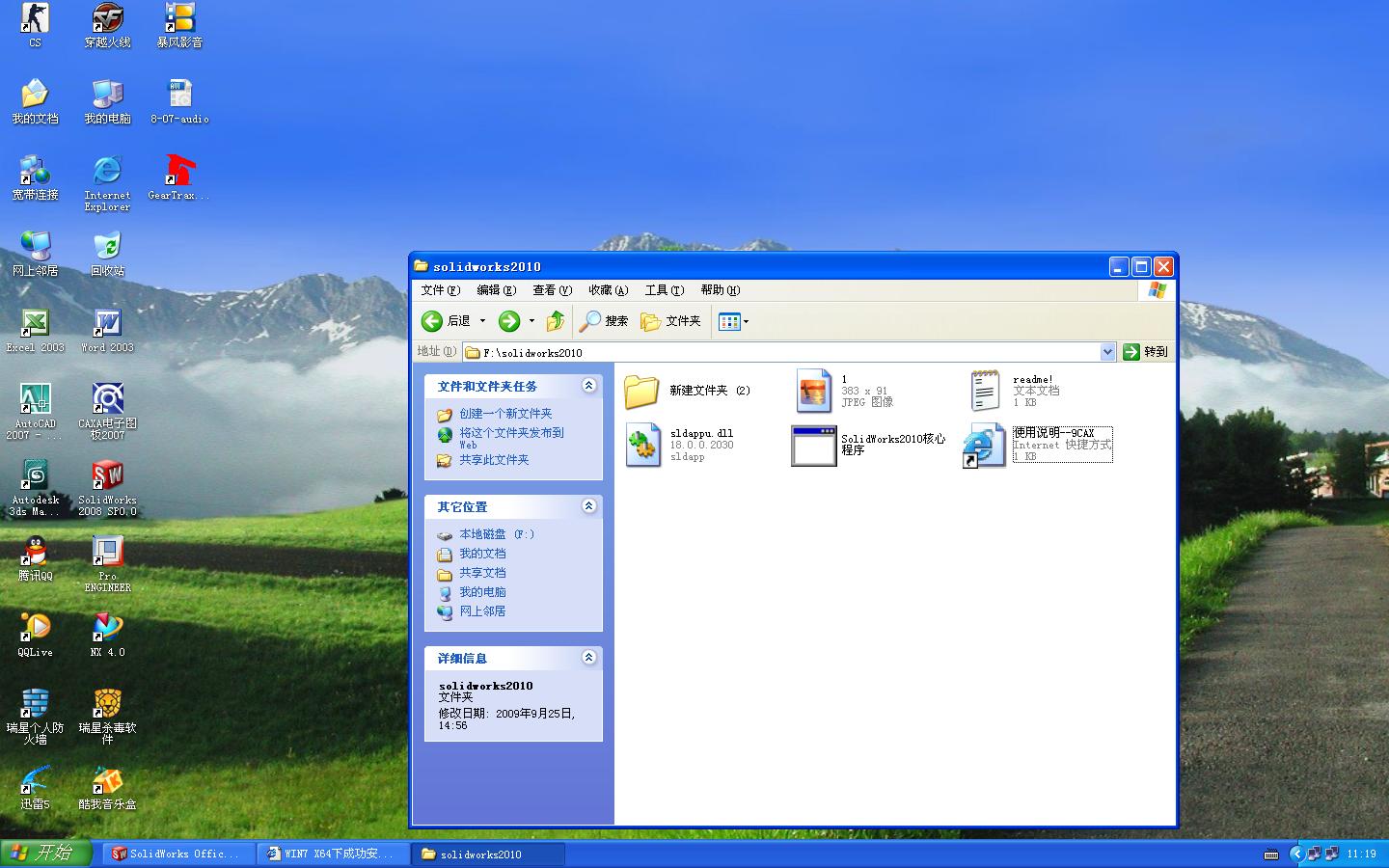Open 酷我音乐盒 desktop shortcut
Screen dimensions: 1389x868
click(107, 787)
